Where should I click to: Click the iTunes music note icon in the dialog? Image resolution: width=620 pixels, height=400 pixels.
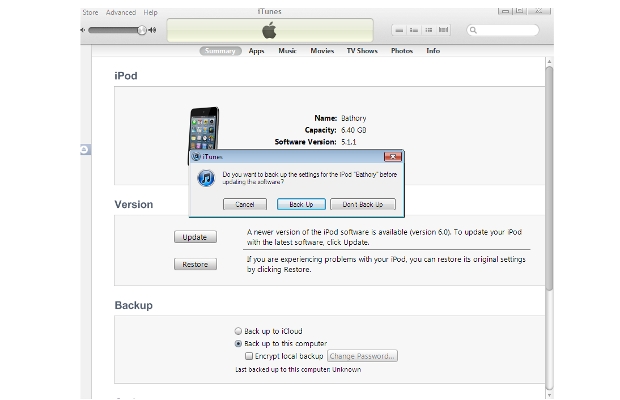[206, 178]
